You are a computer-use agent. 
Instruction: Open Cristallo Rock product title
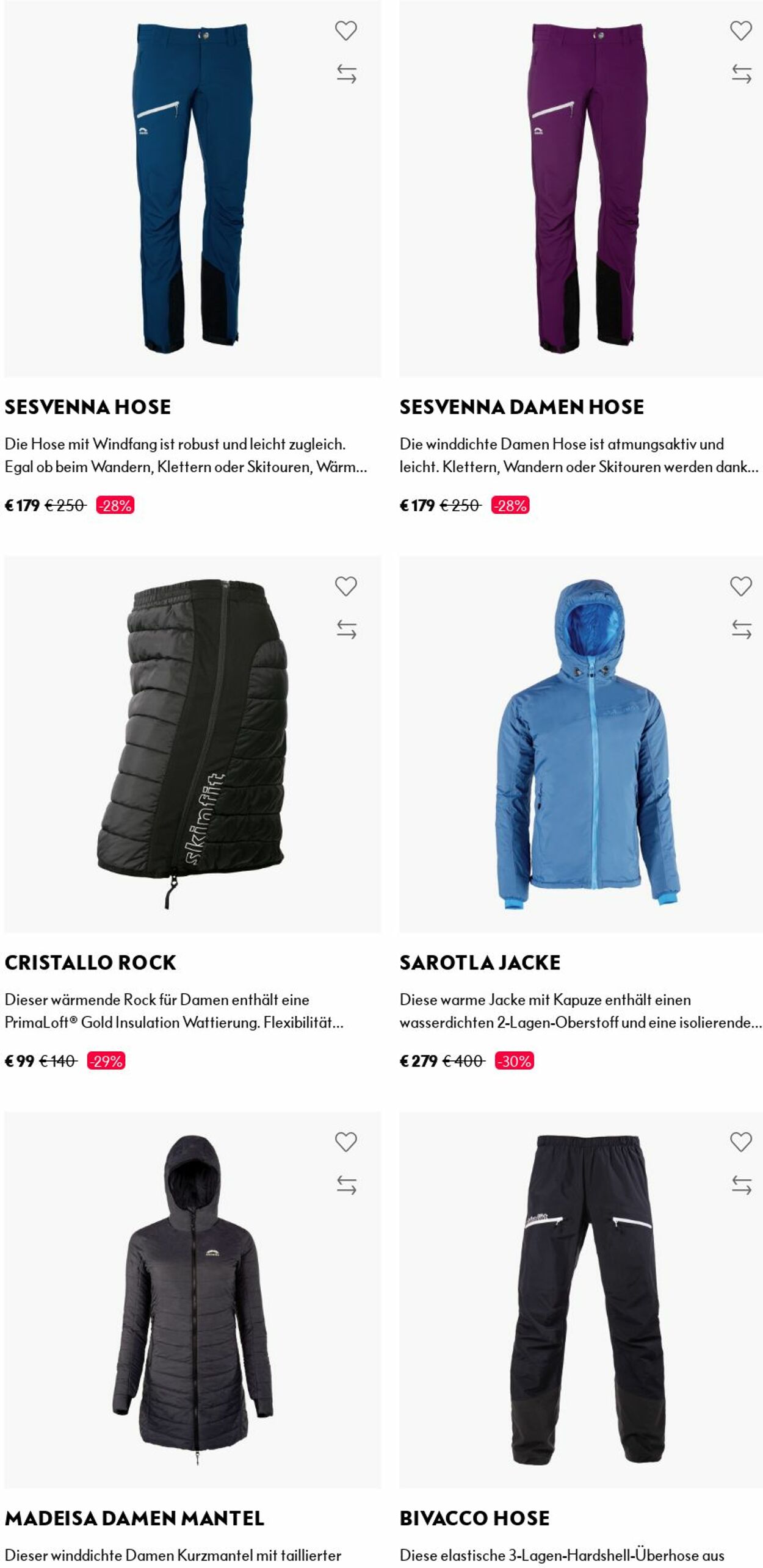[90, 963]
